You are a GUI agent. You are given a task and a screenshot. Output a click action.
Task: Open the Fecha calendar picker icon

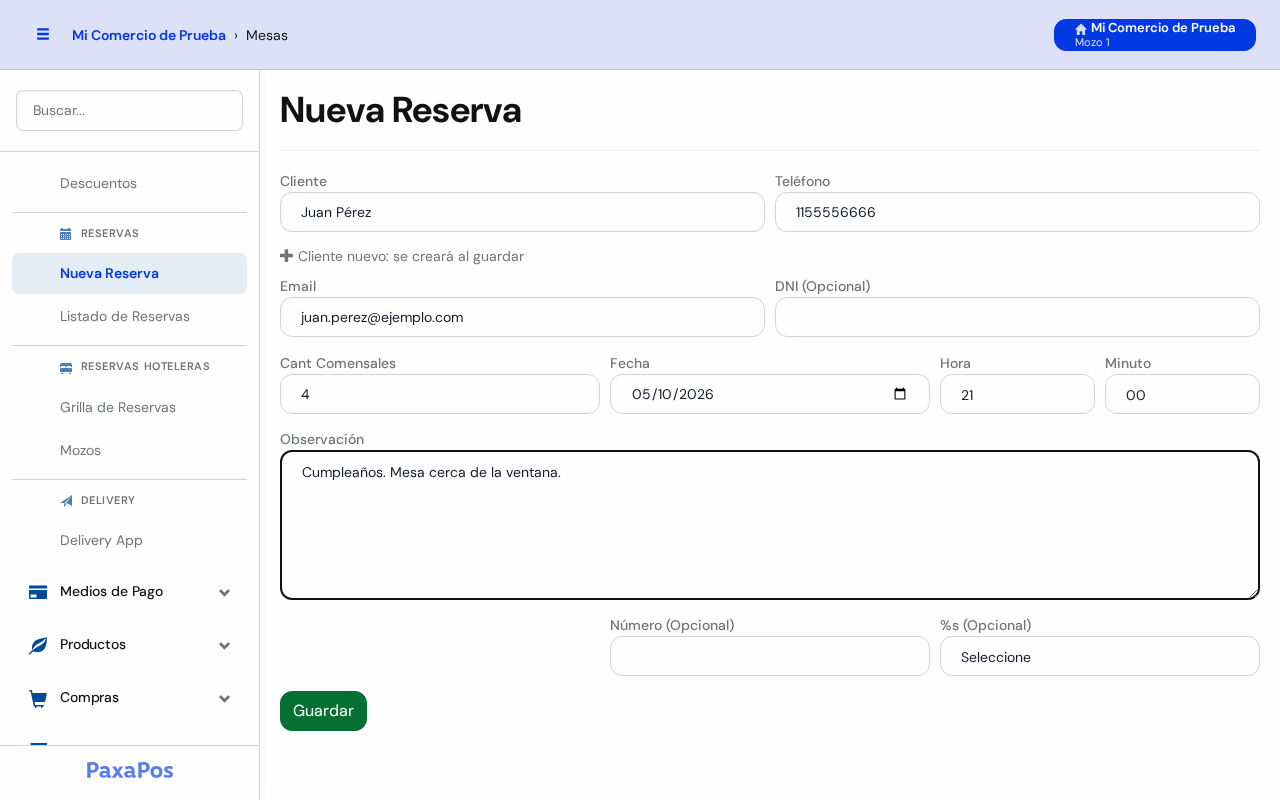899,394
